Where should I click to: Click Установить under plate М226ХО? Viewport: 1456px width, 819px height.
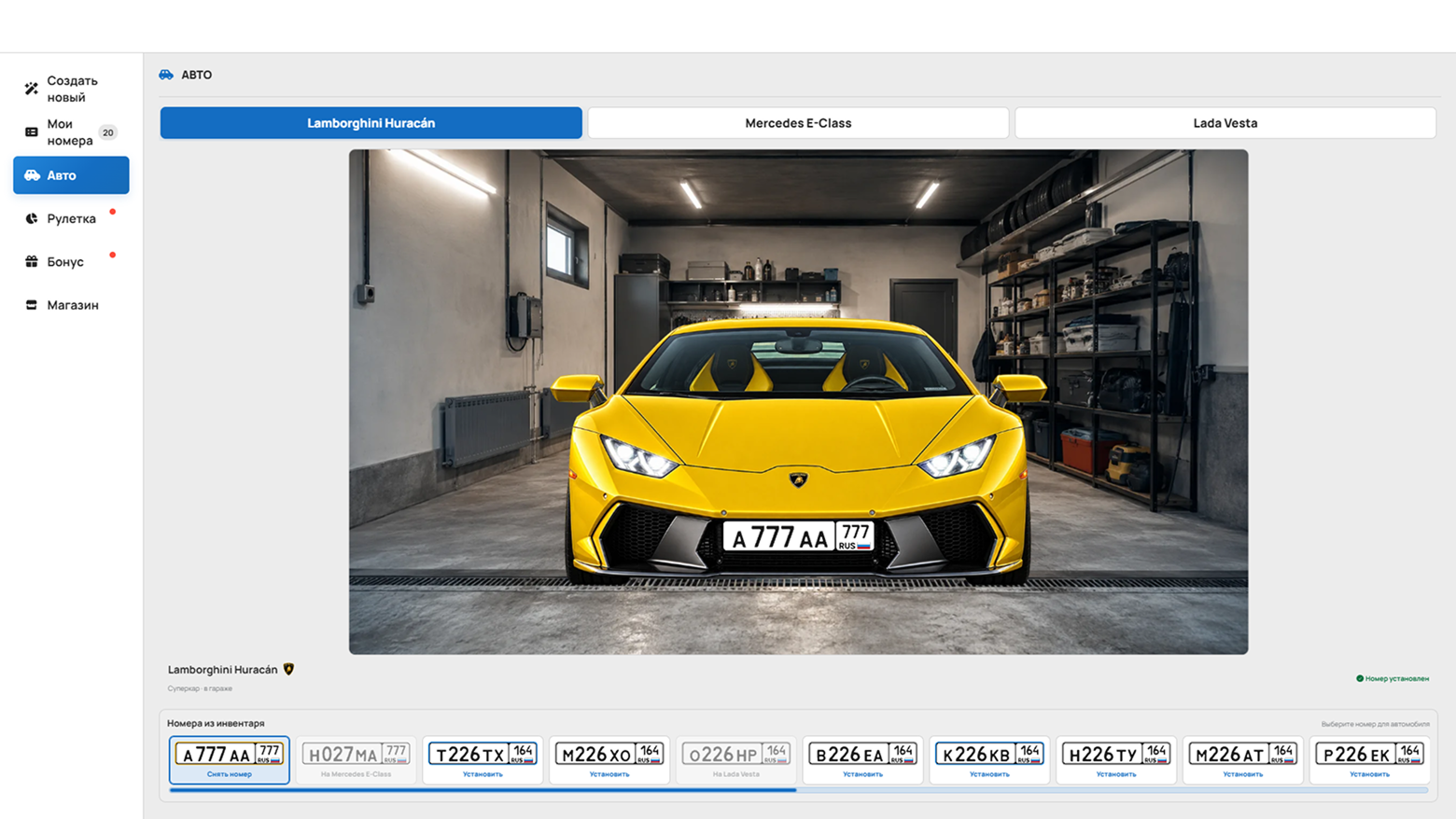[x=609, y=774]
